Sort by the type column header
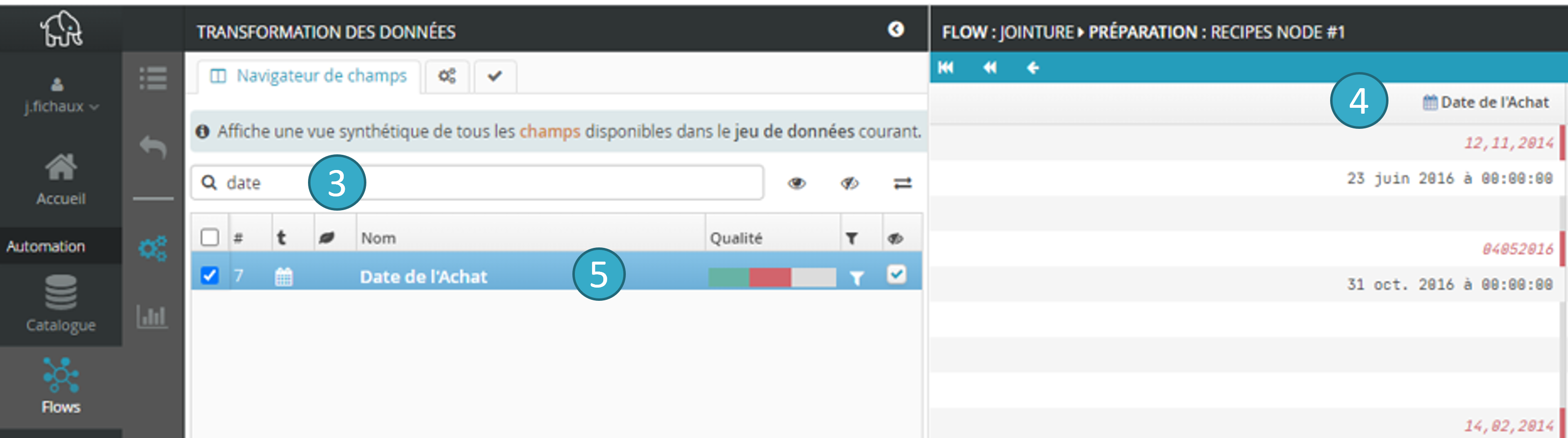Viewport: 1568px width, 438px height. (x=281, y=237)
